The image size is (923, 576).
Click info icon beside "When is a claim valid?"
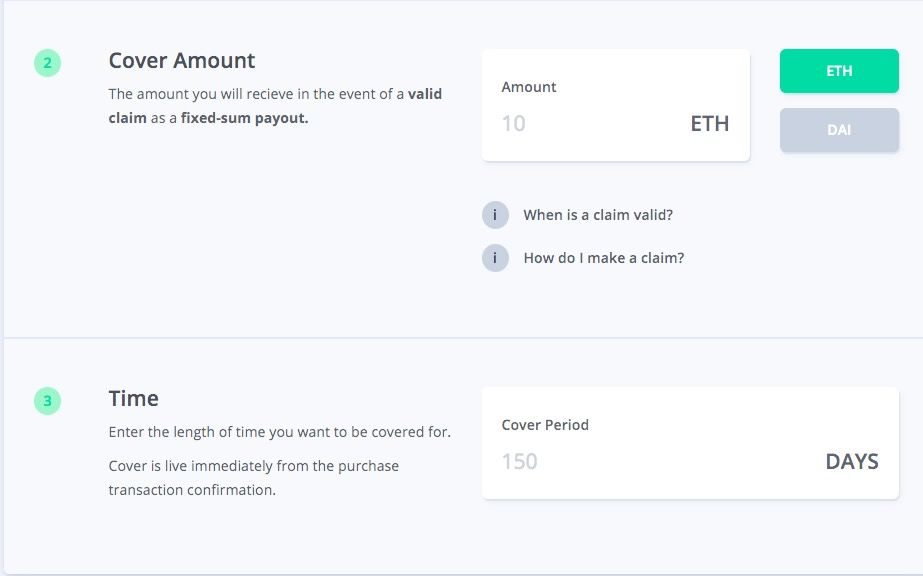[495, 215]
